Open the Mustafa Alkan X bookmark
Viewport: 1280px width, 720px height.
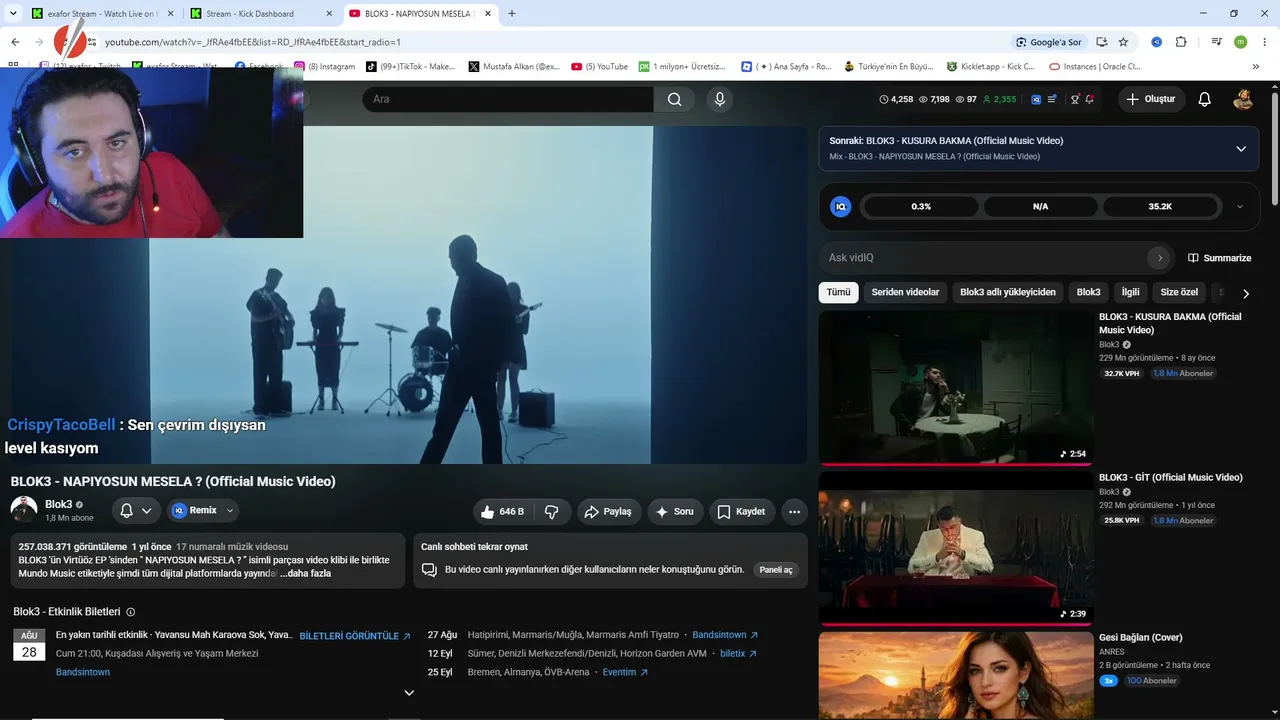[514, 66]
